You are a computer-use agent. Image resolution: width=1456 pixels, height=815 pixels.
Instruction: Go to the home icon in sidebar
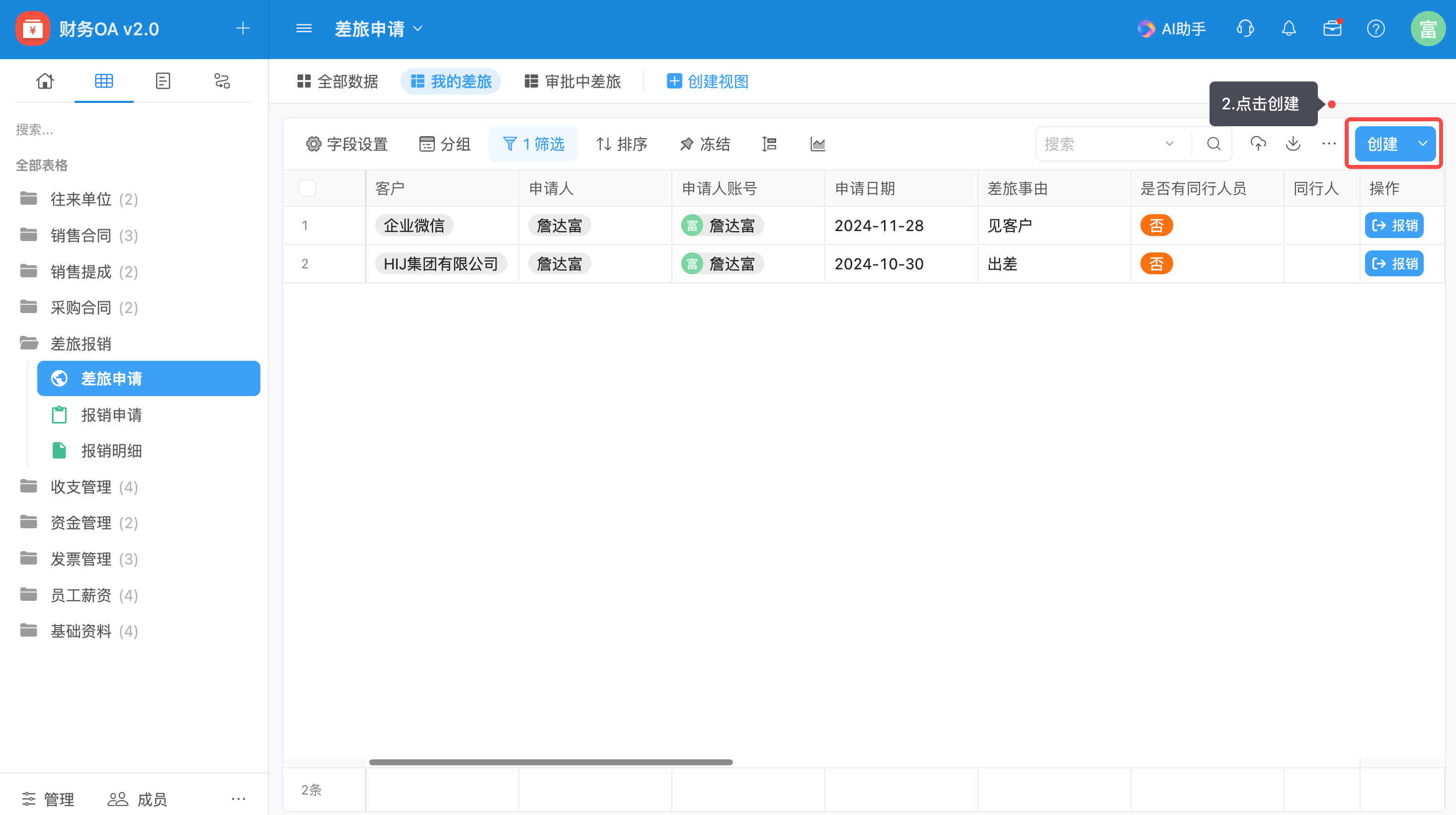point(45,81)
